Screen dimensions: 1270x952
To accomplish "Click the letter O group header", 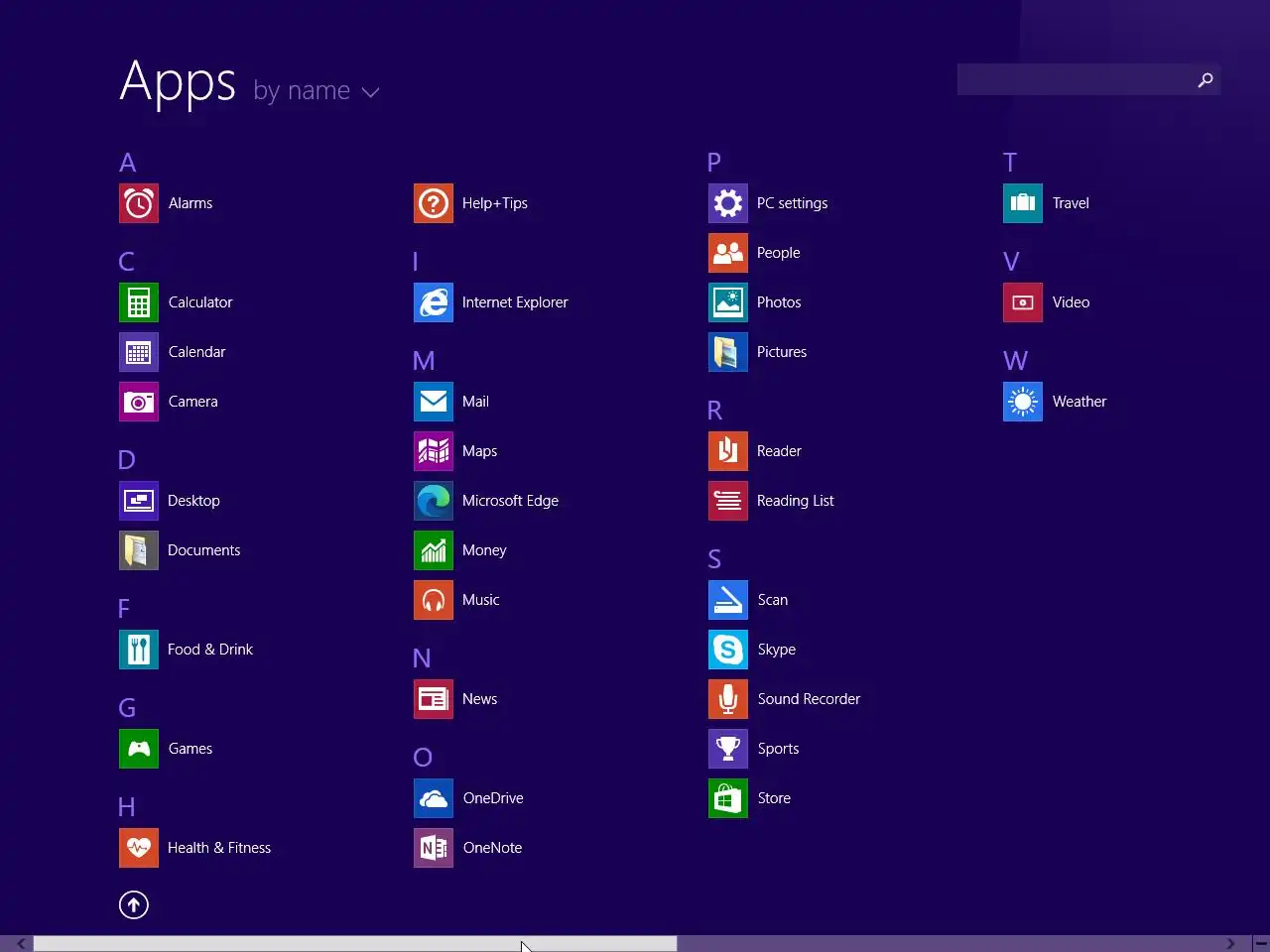I will tap(423, 758).
